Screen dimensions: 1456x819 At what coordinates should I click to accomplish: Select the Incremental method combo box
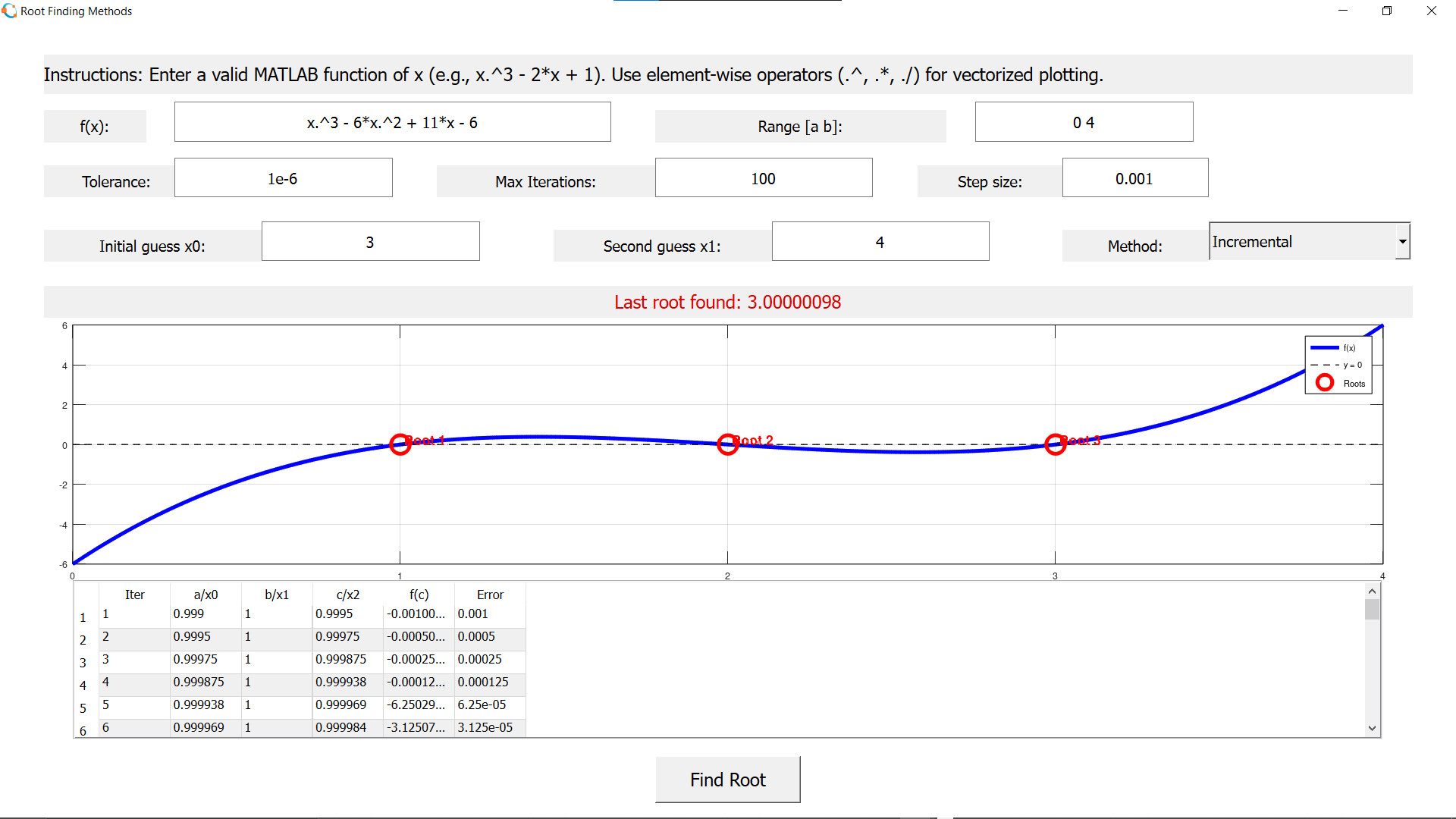[x=1301, y=241]
